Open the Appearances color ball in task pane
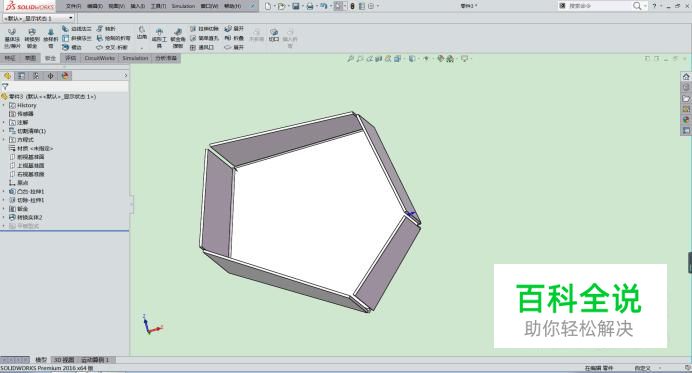This screenshot has width=692, height=373. [686, 120]
